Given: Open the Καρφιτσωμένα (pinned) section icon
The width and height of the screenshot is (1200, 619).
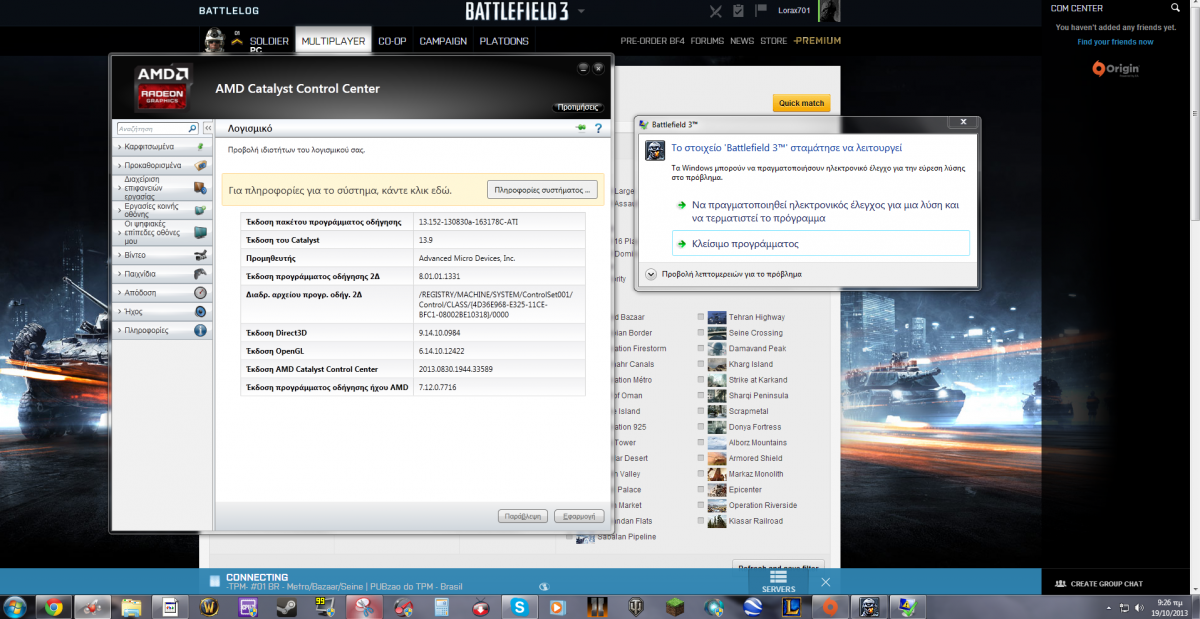Looking at the screenshot, I should pos(200,146).
